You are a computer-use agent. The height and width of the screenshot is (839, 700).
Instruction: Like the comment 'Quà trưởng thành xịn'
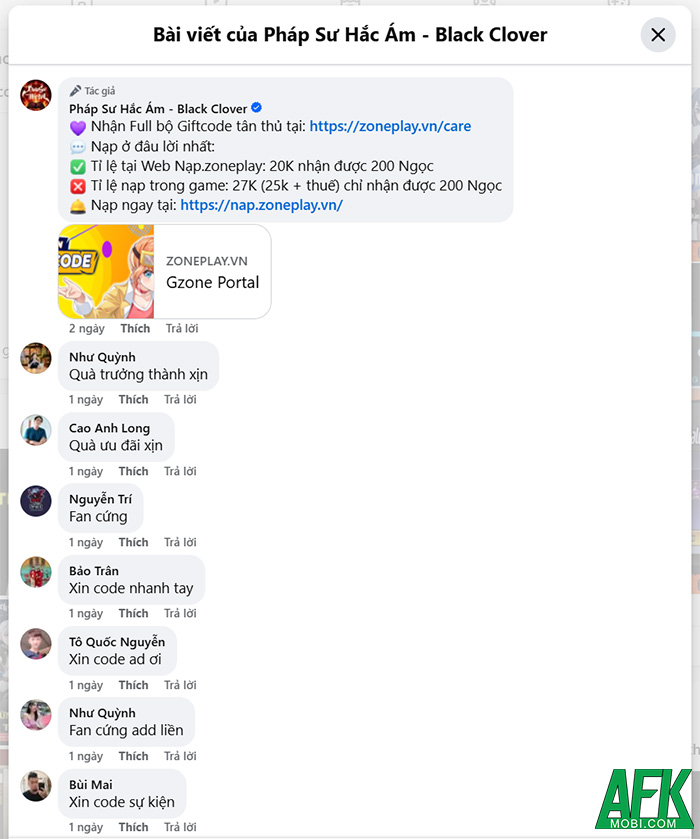click(x=133, y=399)
